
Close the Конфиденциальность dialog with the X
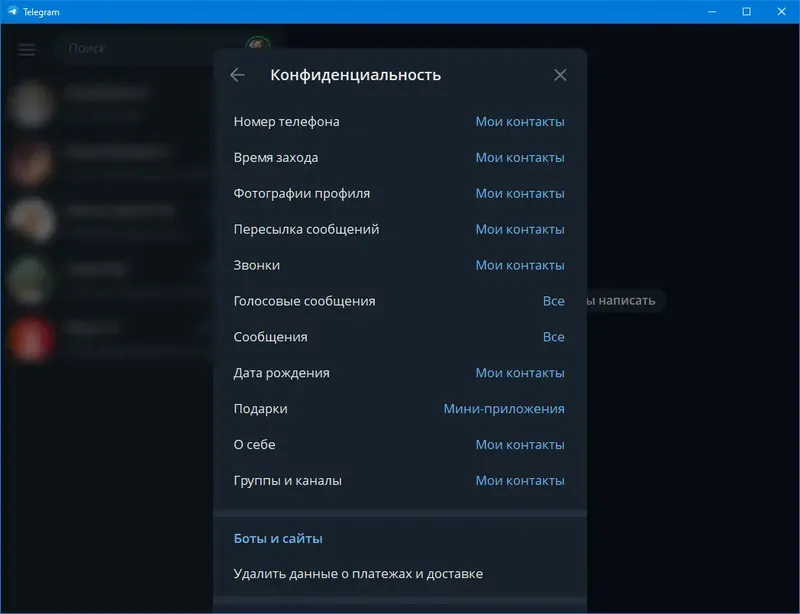coord(560,75)
